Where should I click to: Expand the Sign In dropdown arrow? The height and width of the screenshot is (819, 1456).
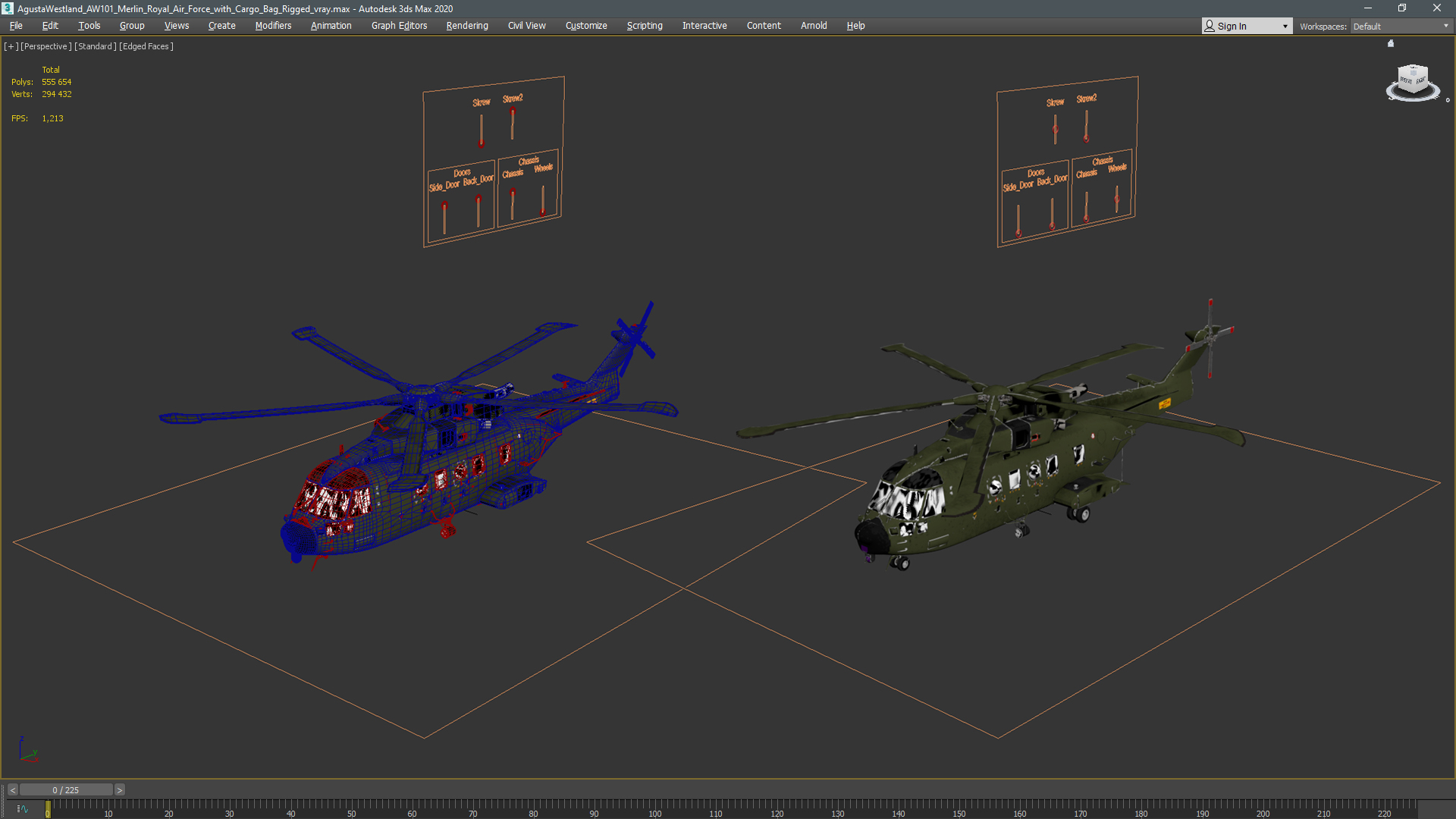click(x=1285, y=27)
